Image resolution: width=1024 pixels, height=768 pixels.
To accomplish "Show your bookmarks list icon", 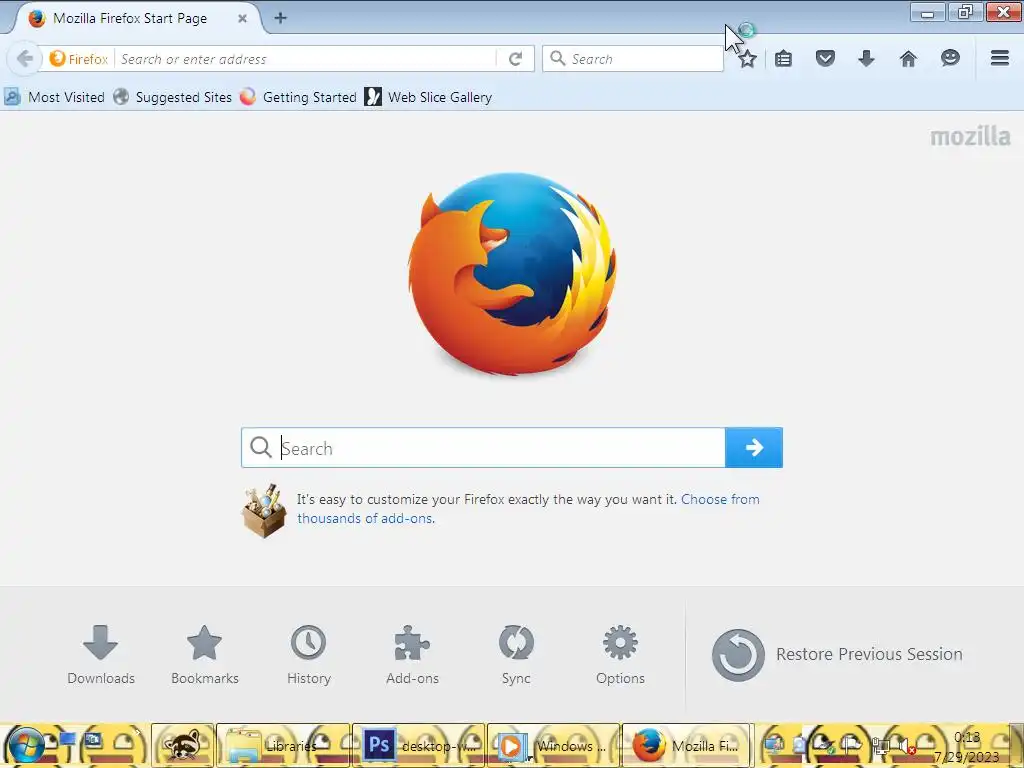I will coord(784,59).
